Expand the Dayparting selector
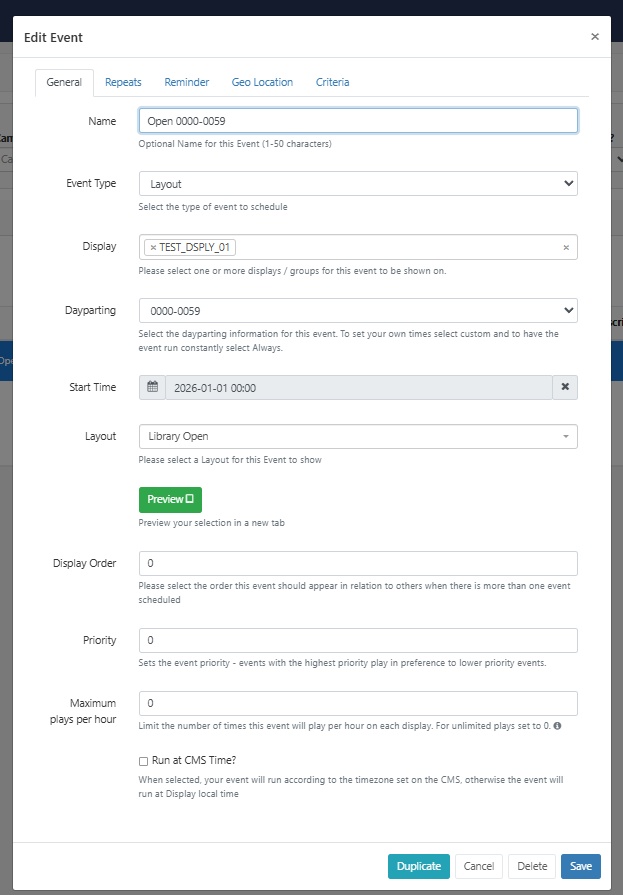 click(x=358, y=310)
